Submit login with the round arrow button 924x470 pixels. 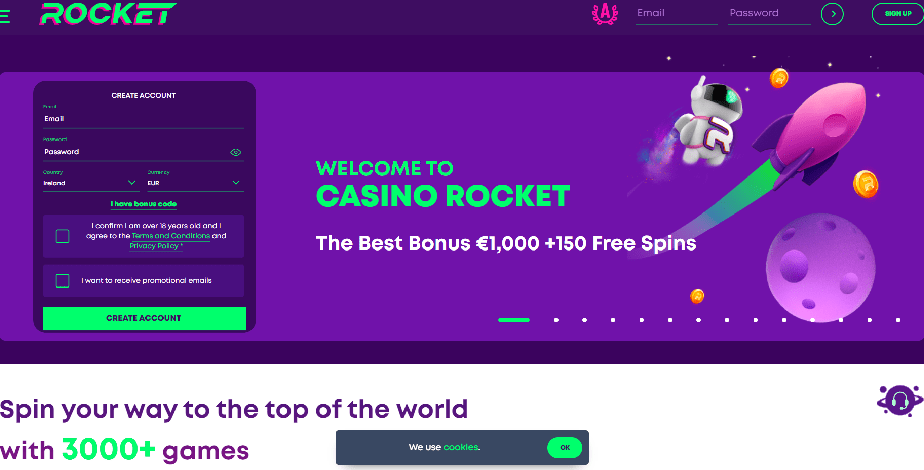pyautogui.click(x=832, y=14)
